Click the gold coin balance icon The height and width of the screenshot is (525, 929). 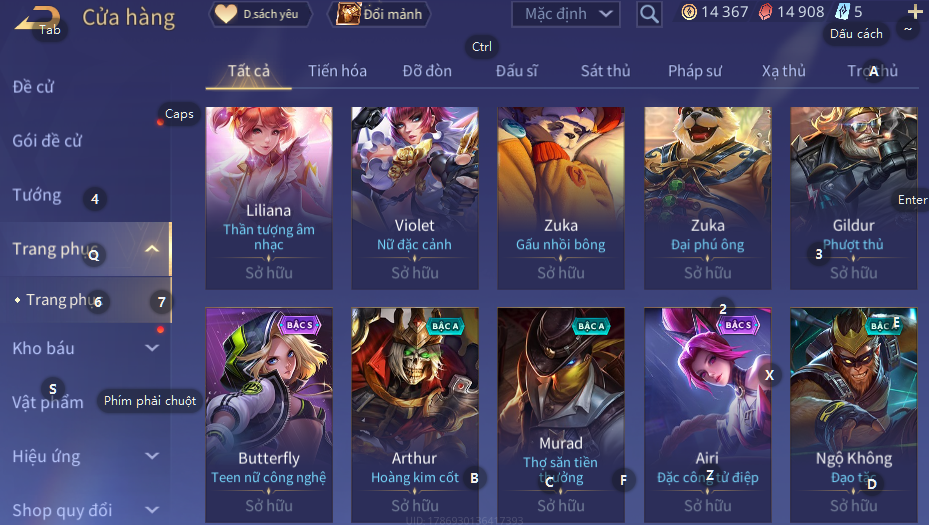pos(689,12)
